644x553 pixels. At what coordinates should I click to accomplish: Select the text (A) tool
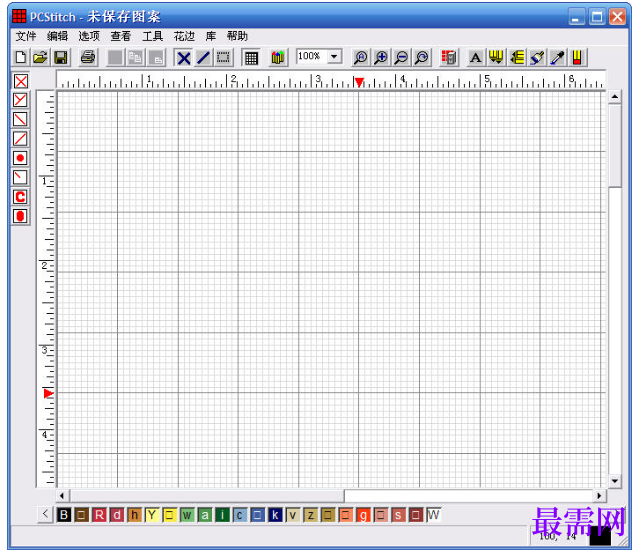point(476,58)
